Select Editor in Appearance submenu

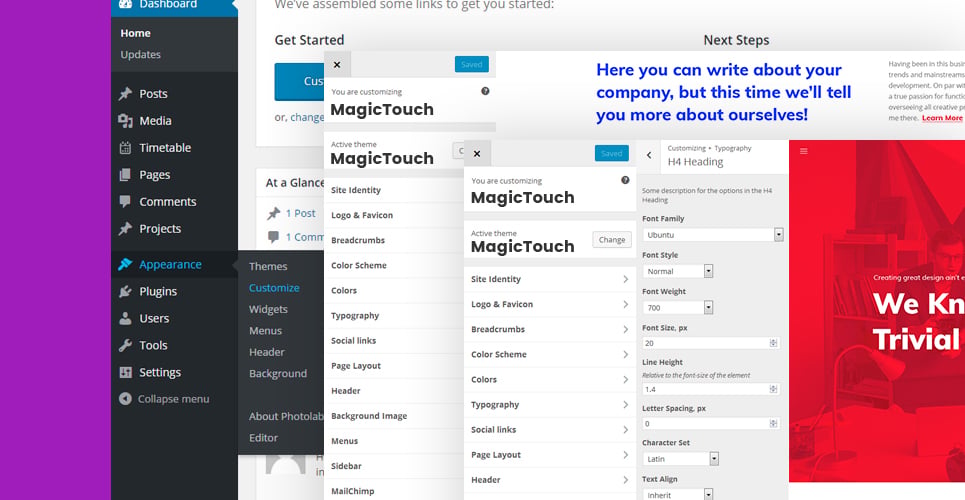[x=263, y=438]
